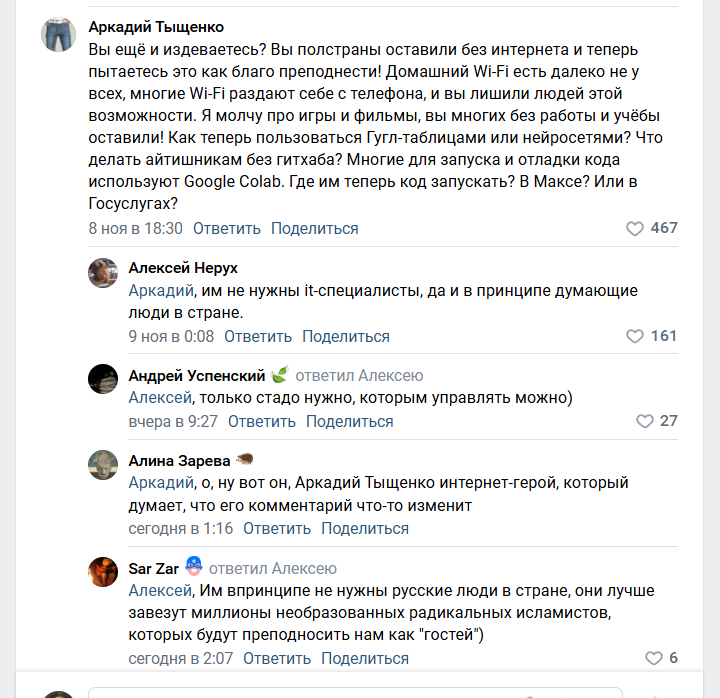Open the '8 ноя в 18:30' timestamp link
Image resolution: width=720 pixels, height=698 pixels.
[x=135, y=229]
